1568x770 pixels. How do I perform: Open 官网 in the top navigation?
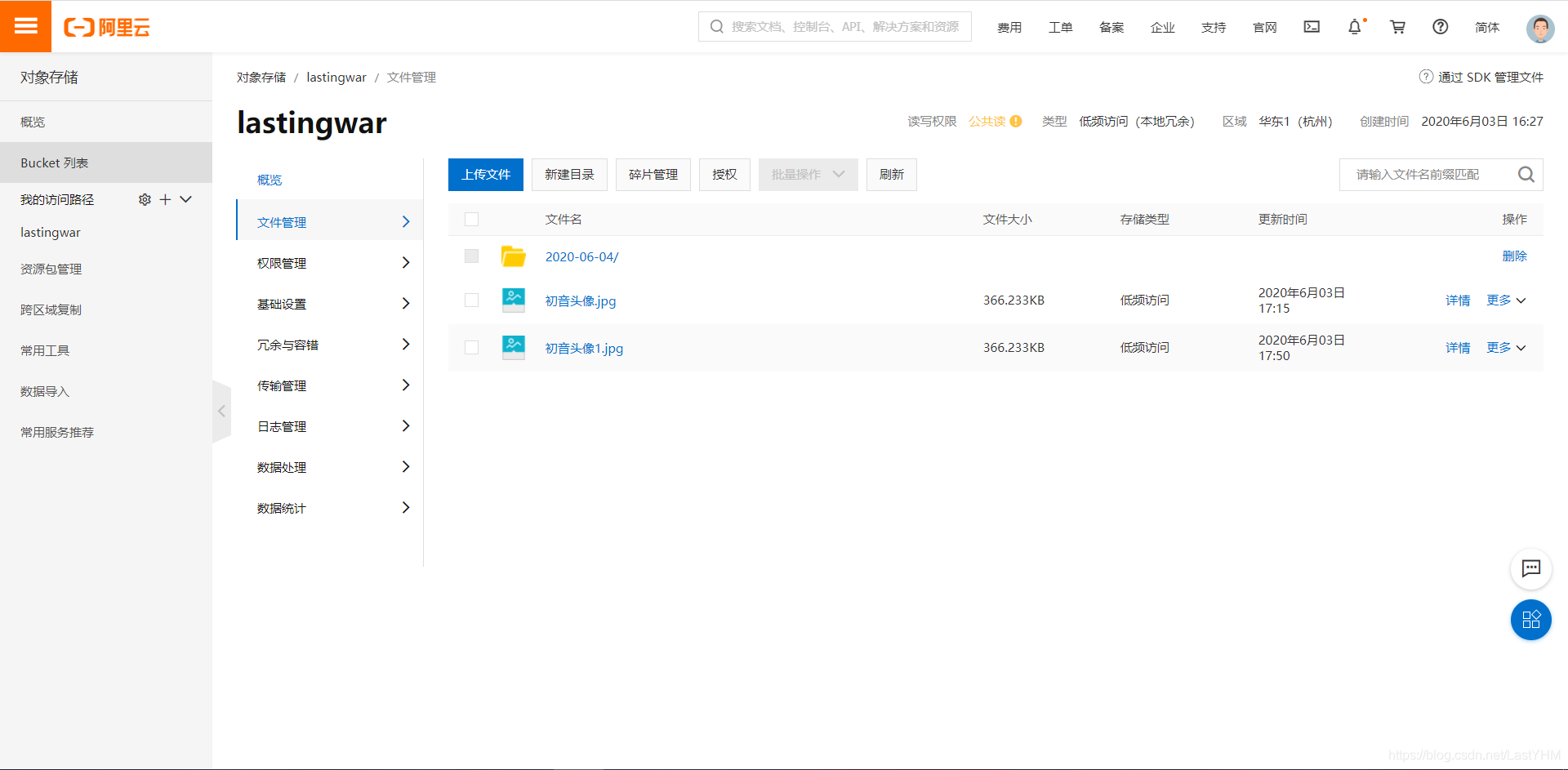point(1264,27)
